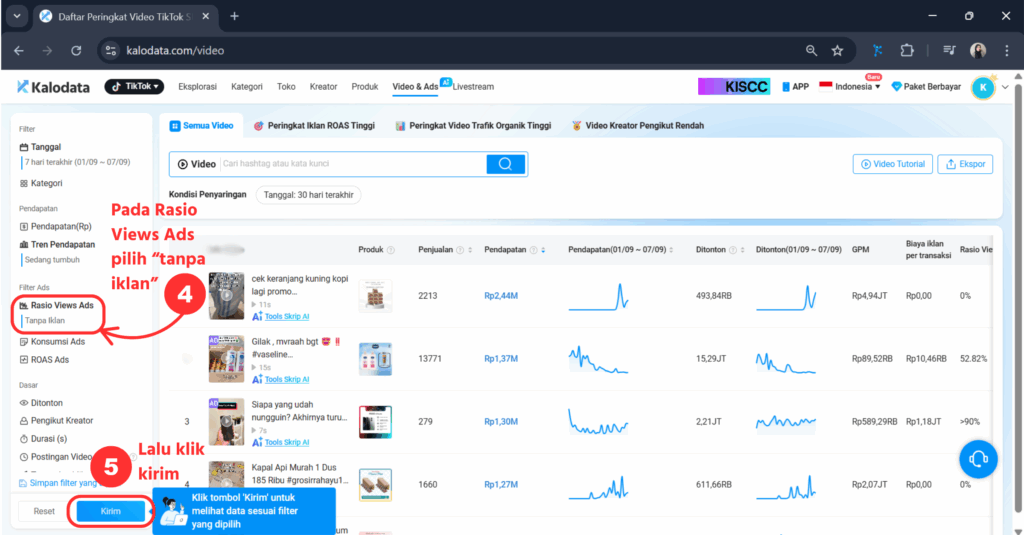Sort by Pendapatan column arrows

click(543, 250)
